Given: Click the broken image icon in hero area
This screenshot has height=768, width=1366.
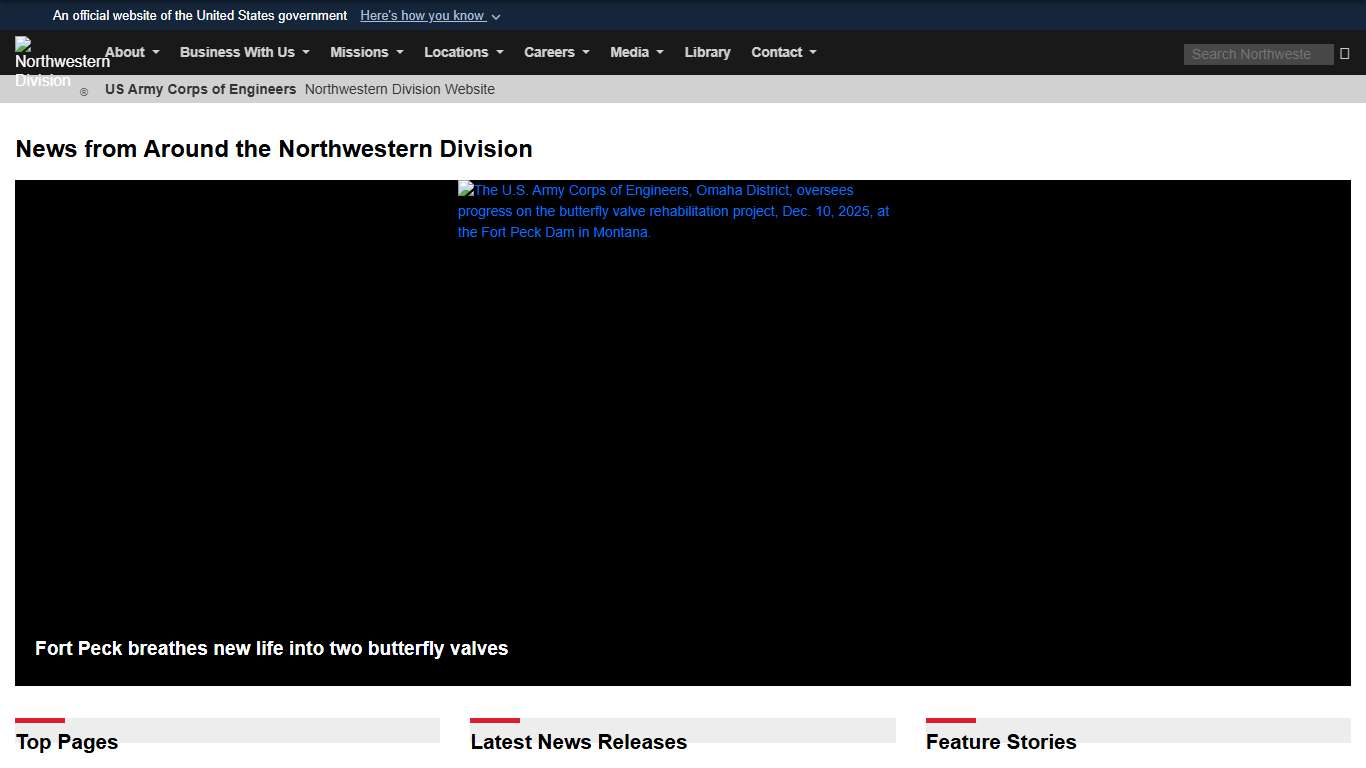Looking at the screenshot, I should 464,189.
